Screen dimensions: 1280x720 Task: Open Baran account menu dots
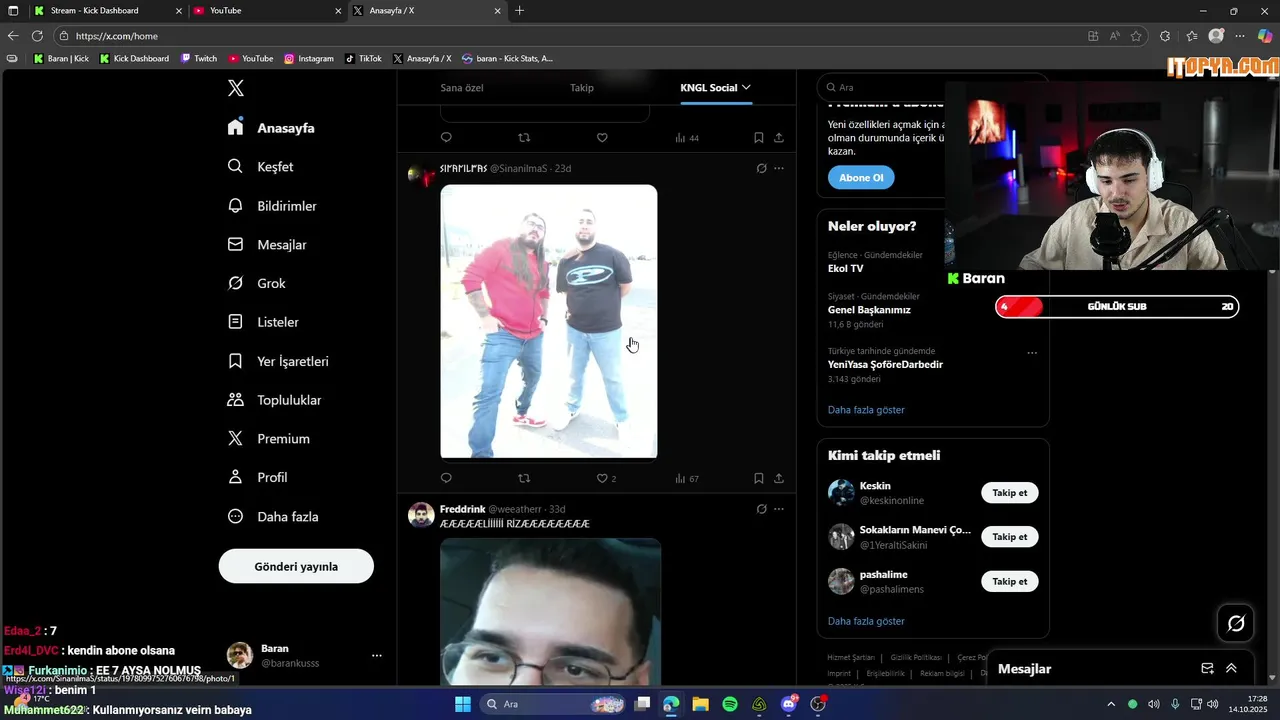point(377,655)
